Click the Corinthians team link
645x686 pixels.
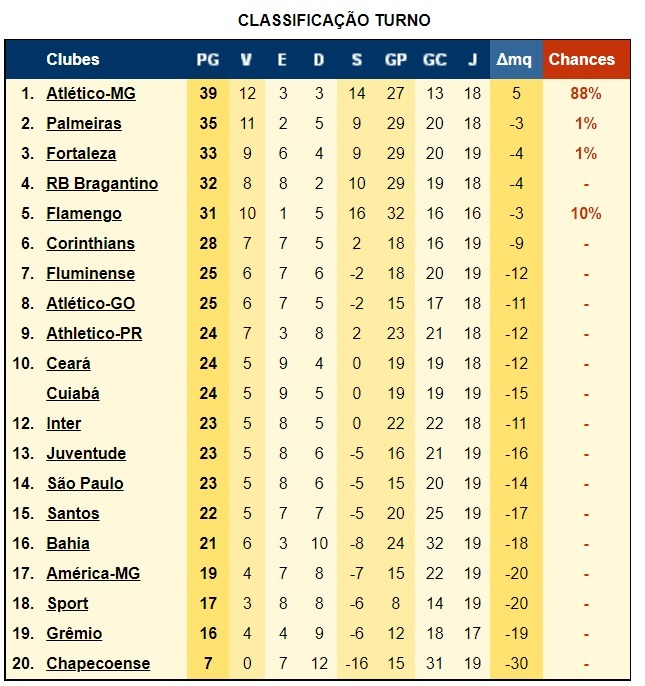pyautogui.click(x=91, y=243)
